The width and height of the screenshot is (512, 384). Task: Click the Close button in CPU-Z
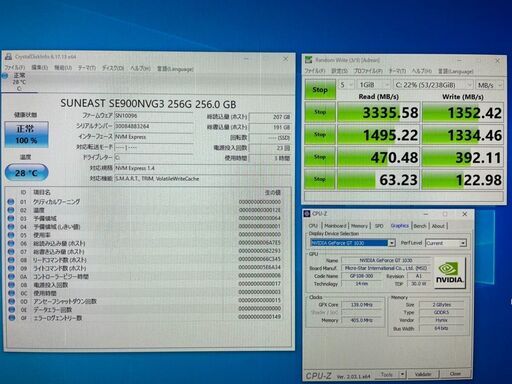[x=455, y=374]
